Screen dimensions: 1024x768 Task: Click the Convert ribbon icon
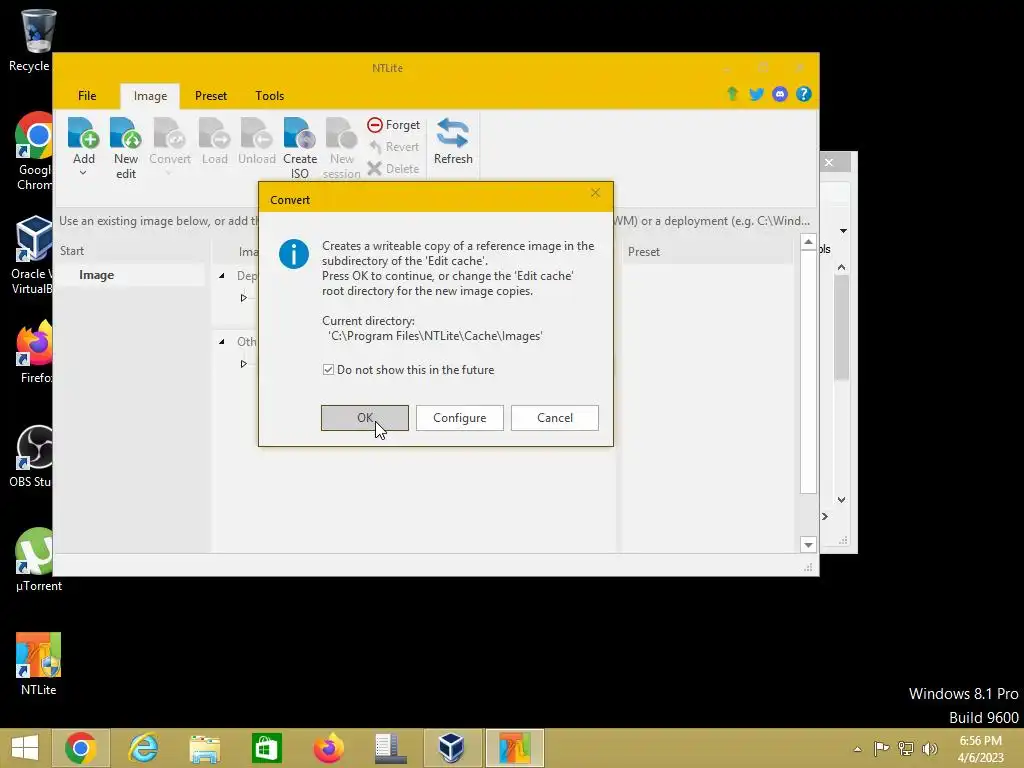170,133
